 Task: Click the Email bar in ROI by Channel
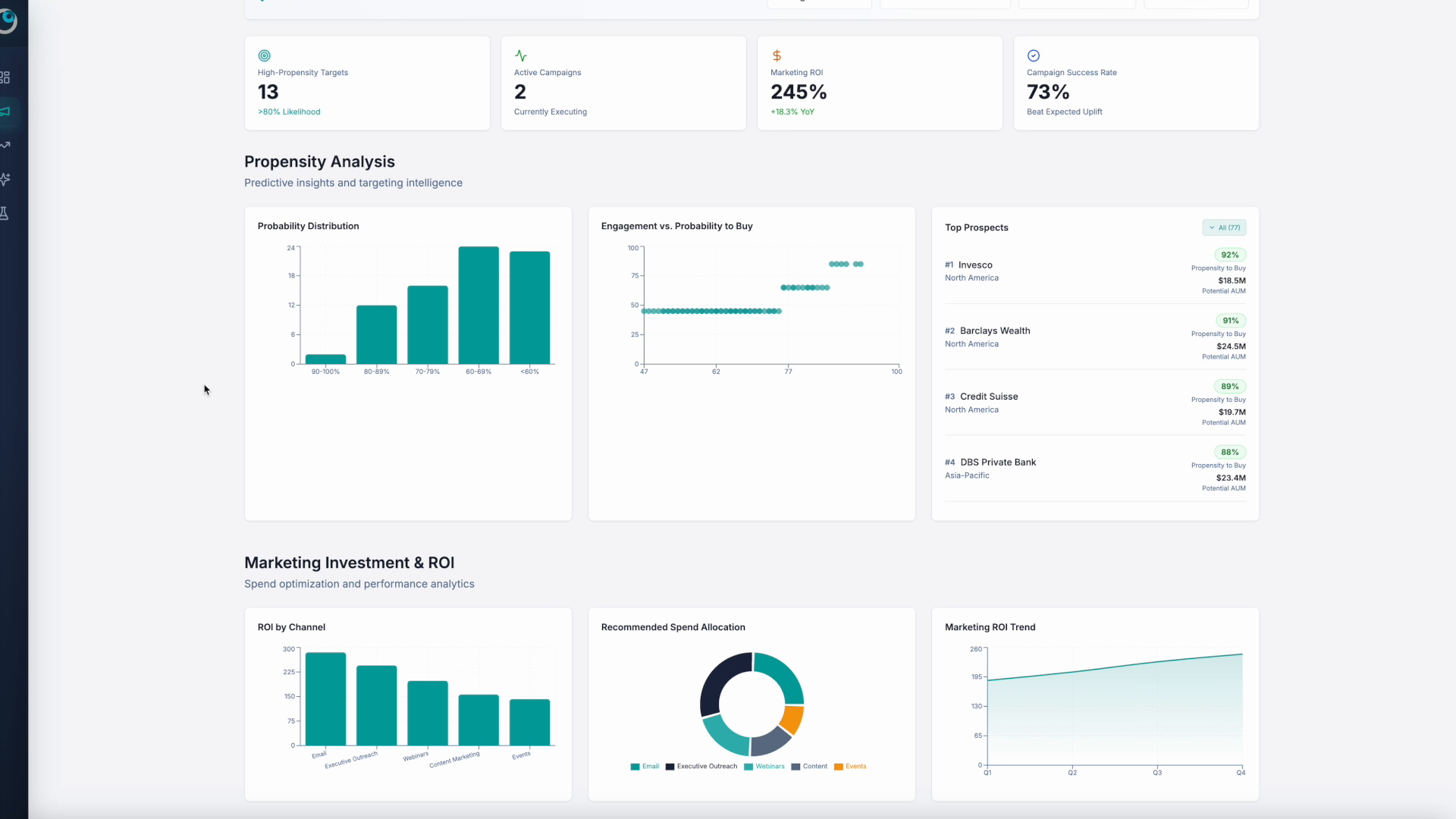325,698
